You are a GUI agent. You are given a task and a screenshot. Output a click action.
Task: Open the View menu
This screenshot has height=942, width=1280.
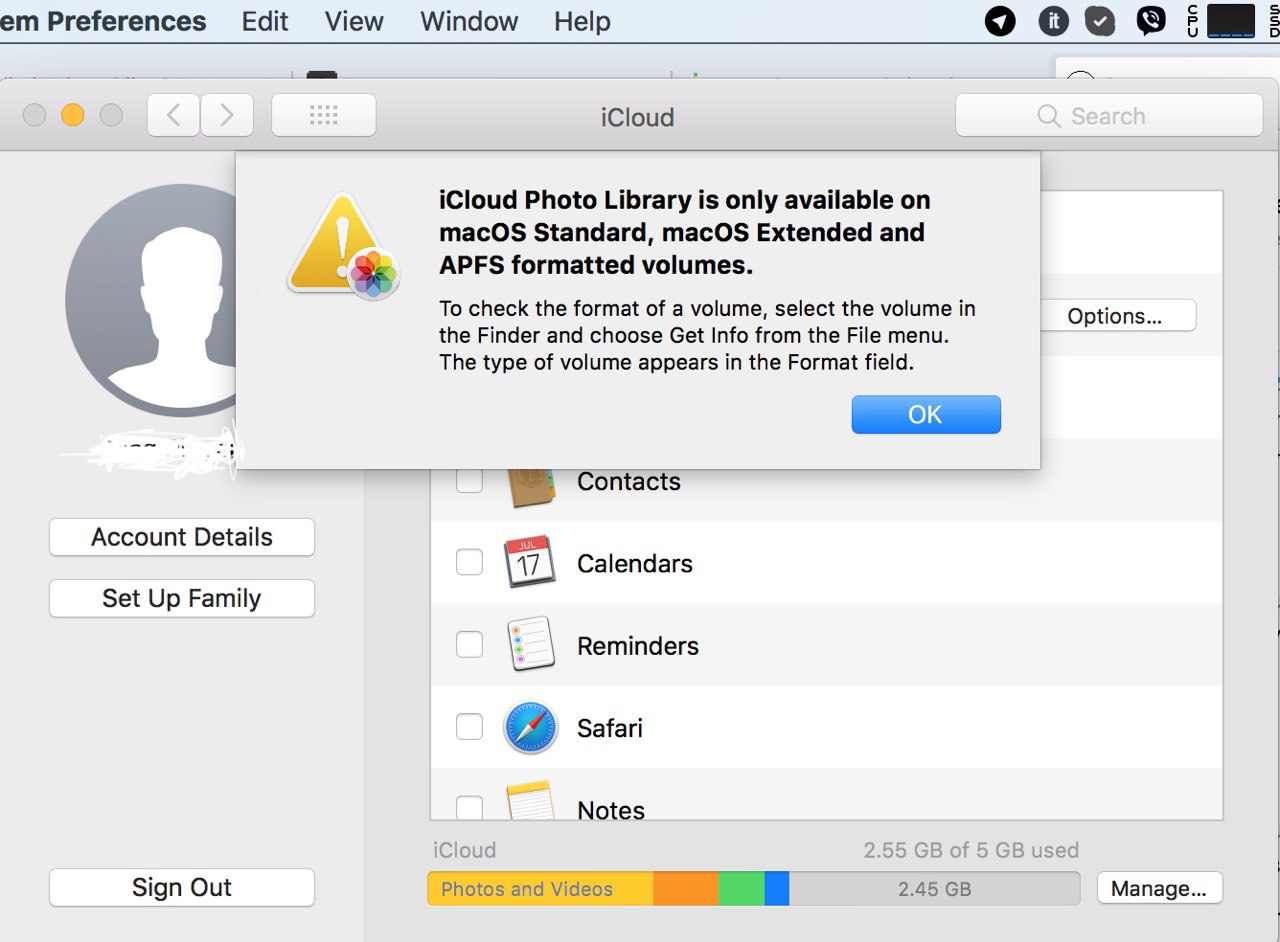(x=354, y=21)
